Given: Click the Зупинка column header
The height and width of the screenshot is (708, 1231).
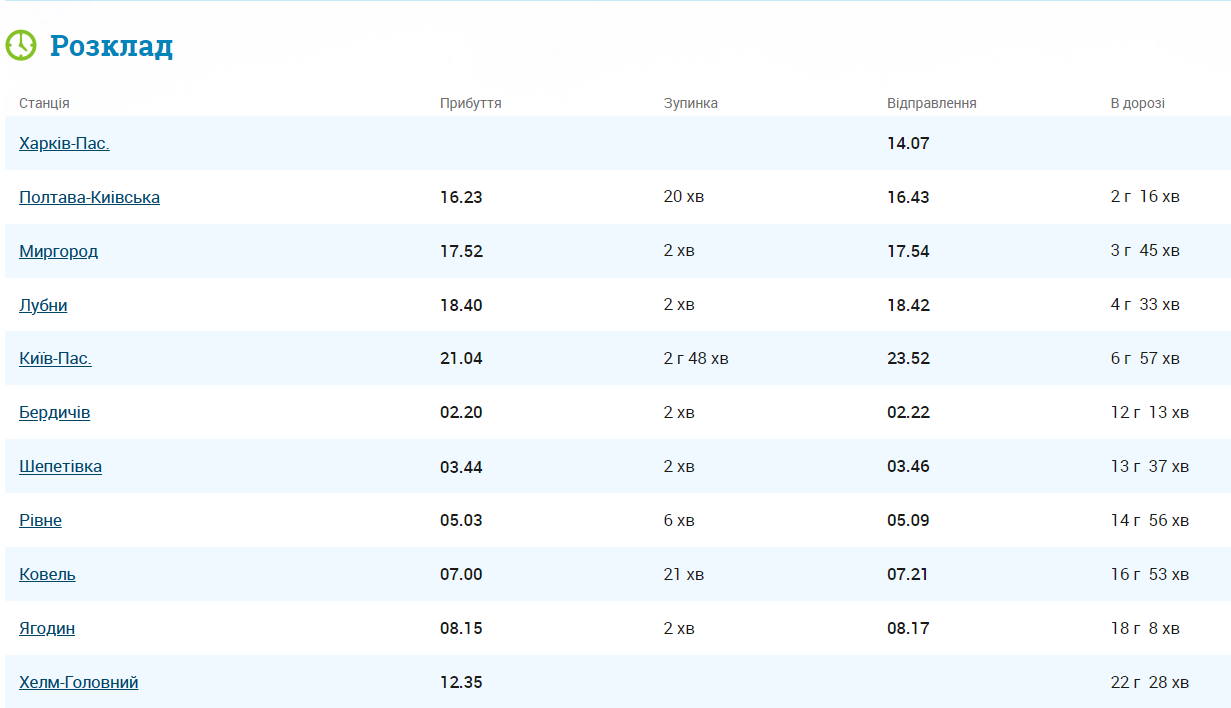Looking at the screenshot, I should (690, 103).
